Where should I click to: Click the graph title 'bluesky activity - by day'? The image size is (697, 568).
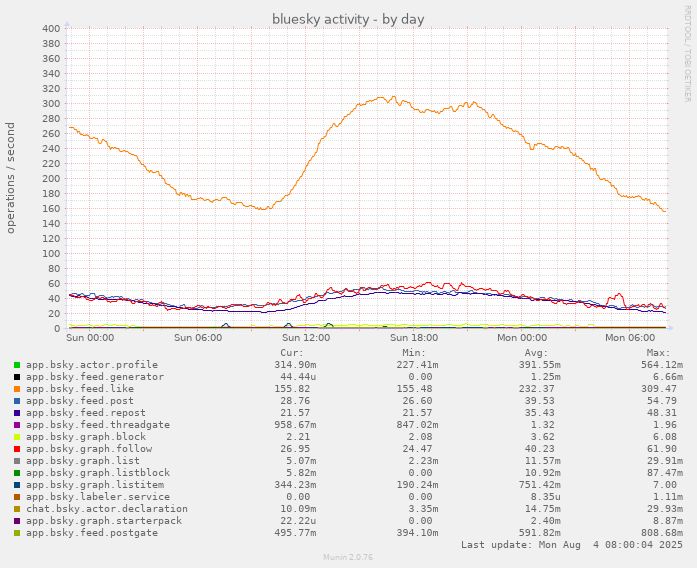(x=348, y=20)
